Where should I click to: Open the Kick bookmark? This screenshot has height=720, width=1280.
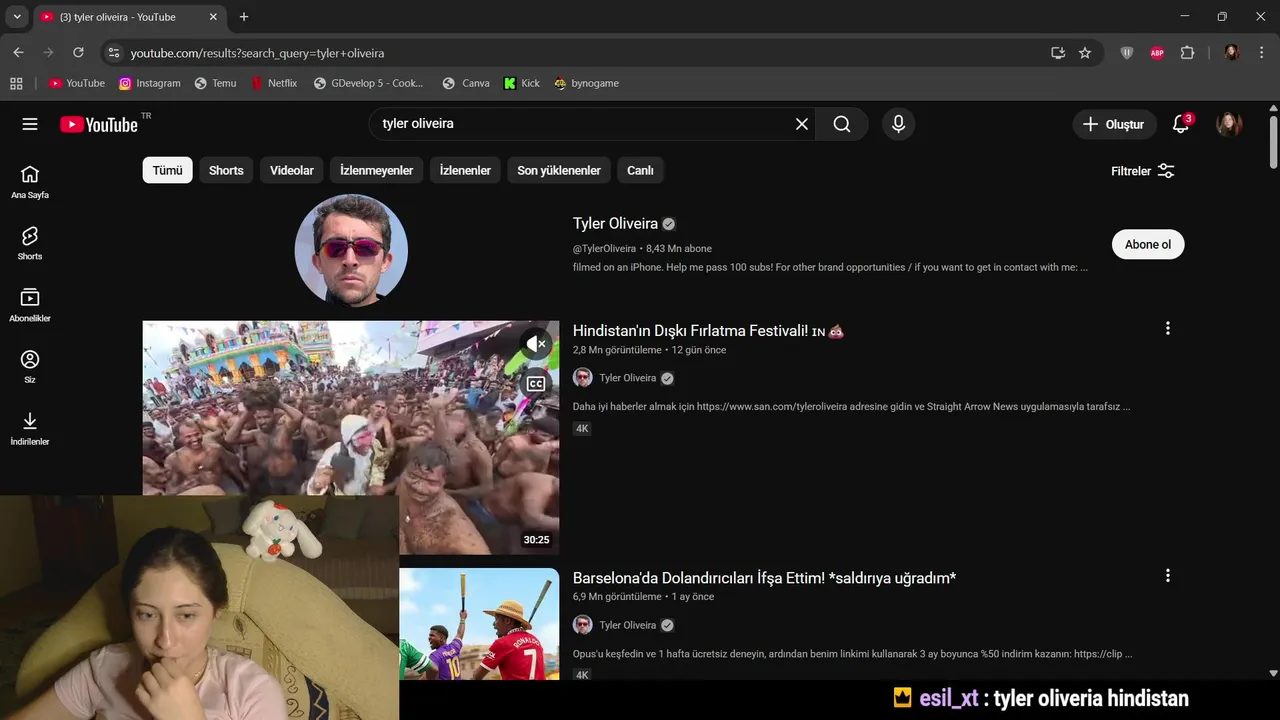pos(522,83)
